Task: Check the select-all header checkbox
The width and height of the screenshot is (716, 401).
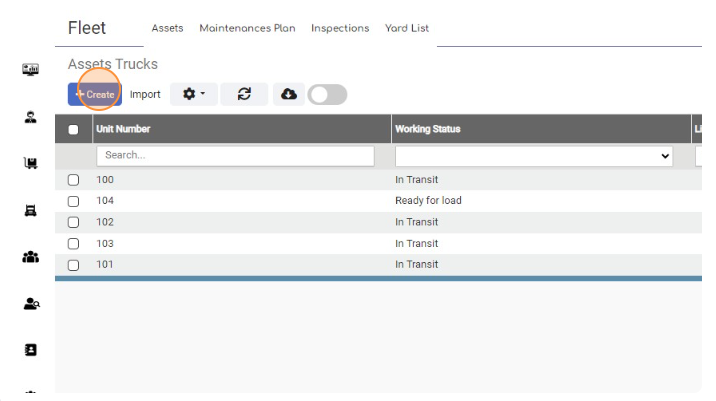Action: point(74,130)
